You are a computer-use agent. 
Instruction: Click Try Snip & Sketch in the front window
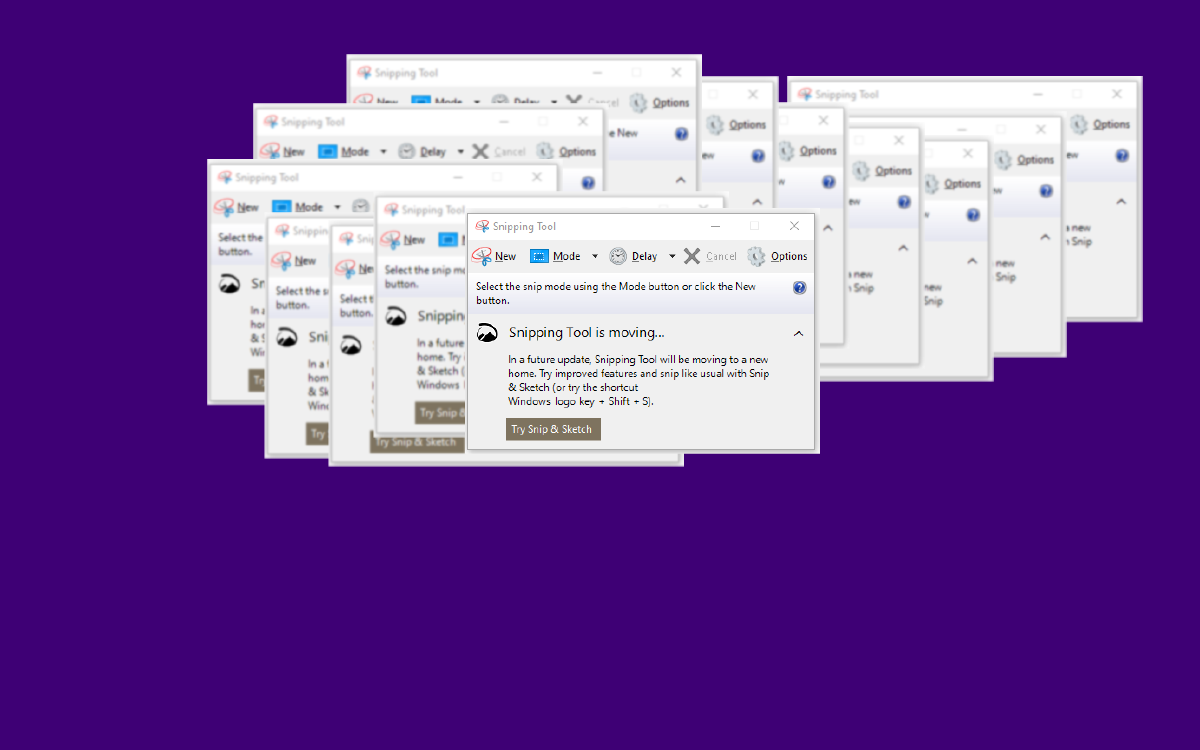(553, 429)
